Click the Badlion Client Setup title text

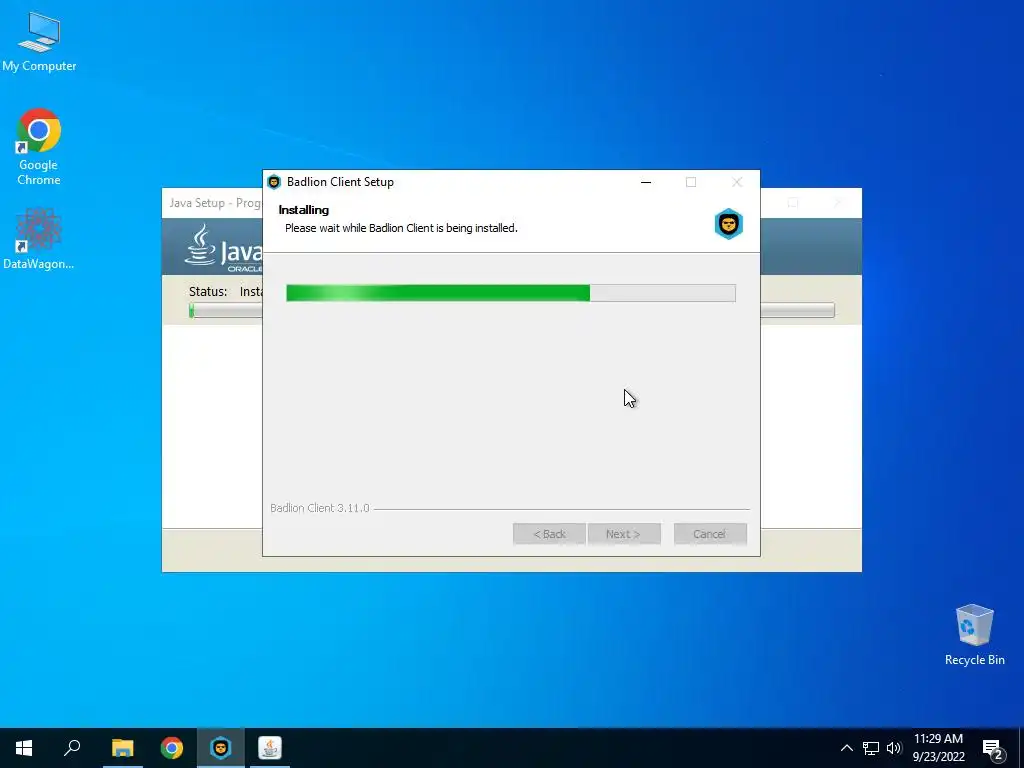point(340,182)
